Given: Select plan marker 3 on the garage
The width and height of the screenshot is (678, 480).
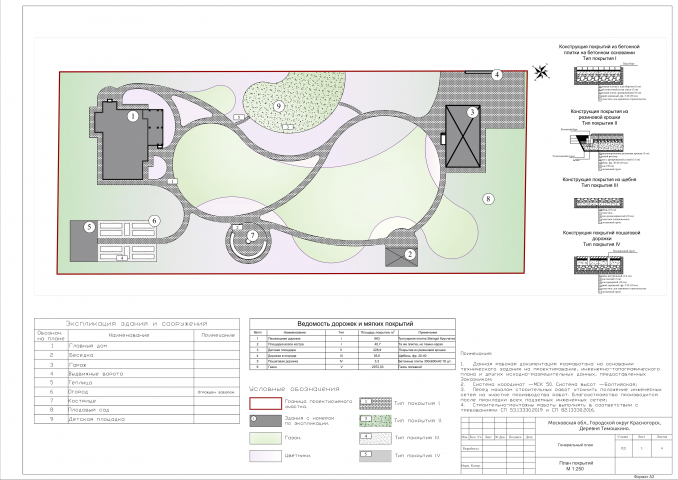Looking at the screenshot, I should [472, 112].
